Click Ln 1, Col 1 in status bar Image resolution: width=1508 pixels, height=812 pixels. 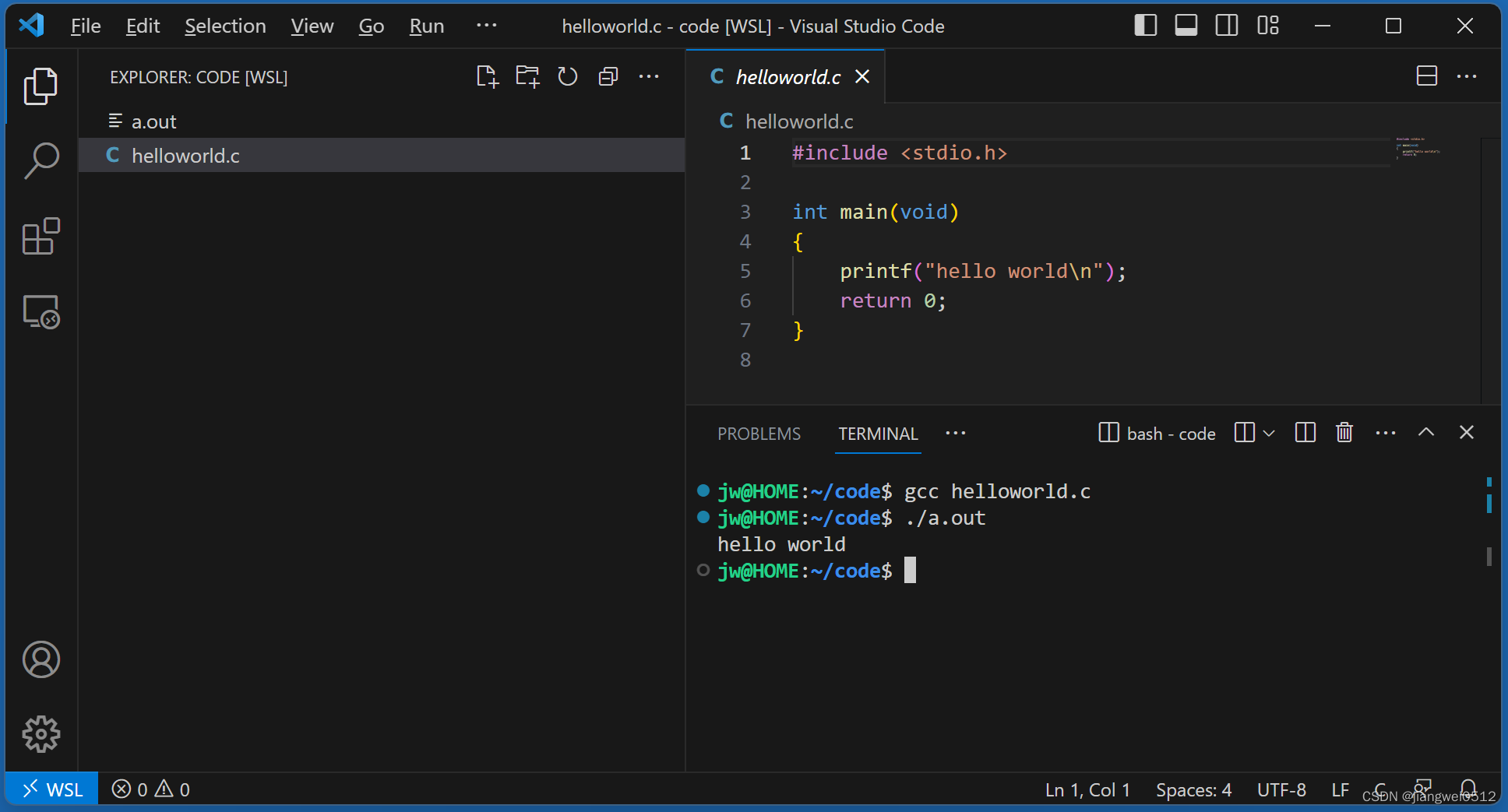(1087, 789)
